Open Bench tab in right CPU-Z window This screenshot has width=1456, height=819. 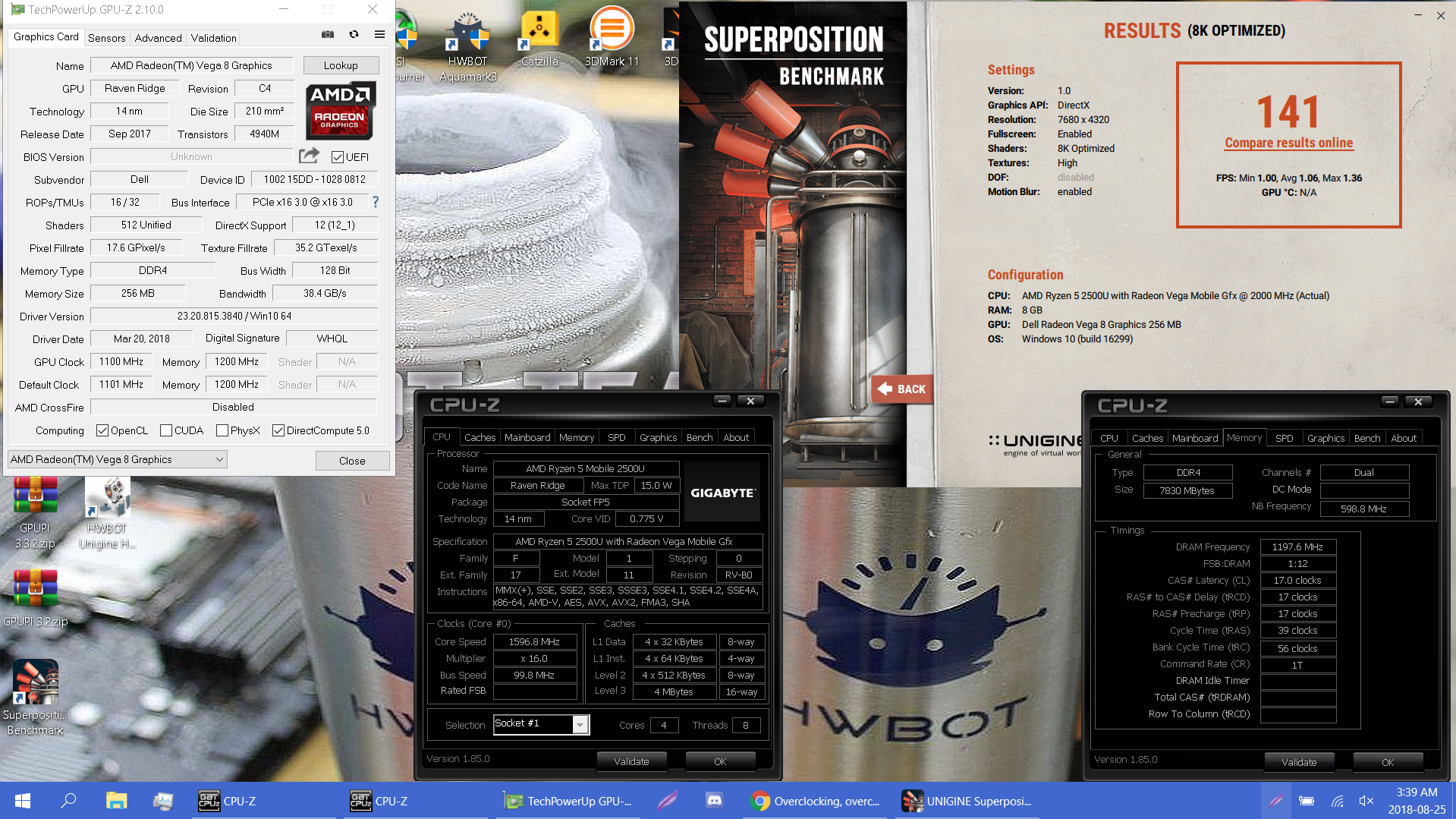pos(1367,438)
